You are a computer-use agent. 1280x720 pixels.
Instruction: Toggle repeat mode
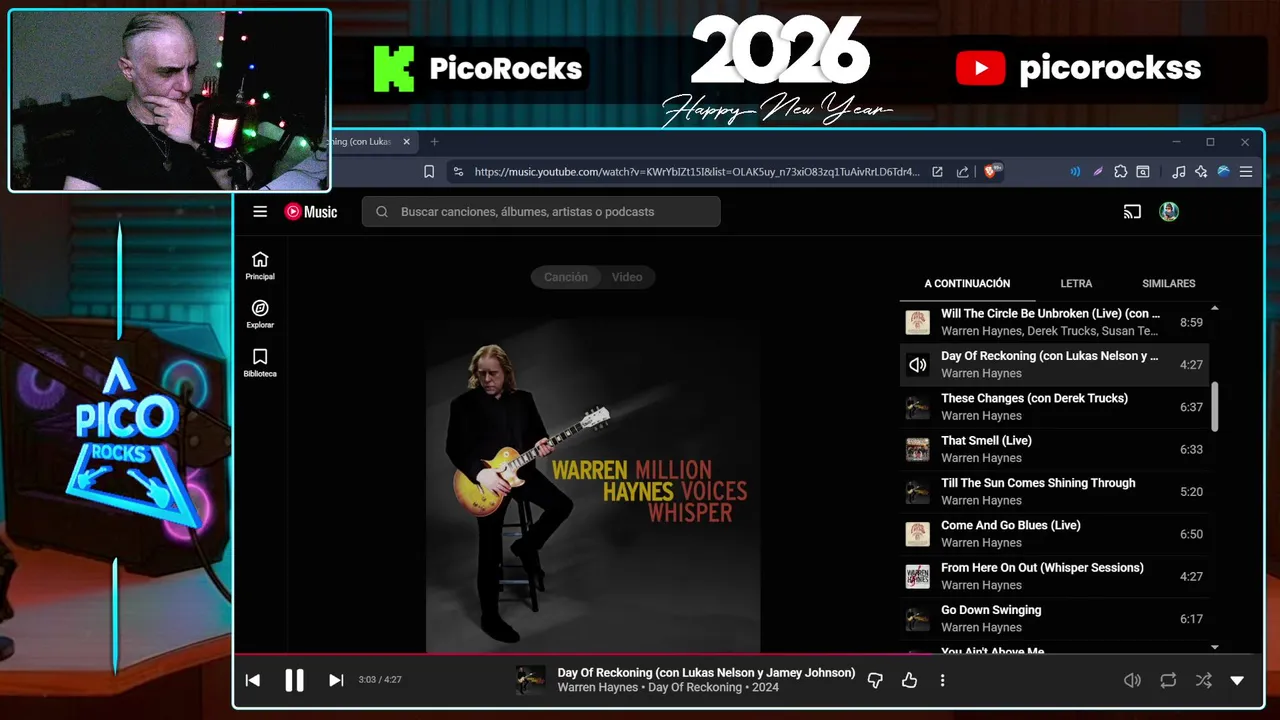pos(1168,680)
